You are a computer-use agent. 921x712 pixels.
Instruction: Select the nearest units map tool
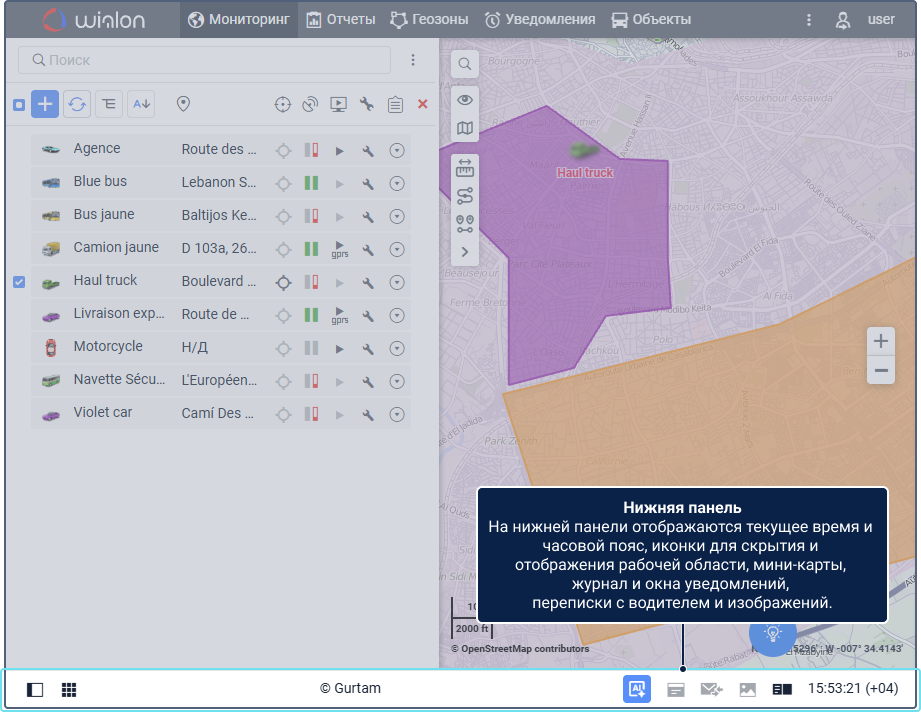465,223
